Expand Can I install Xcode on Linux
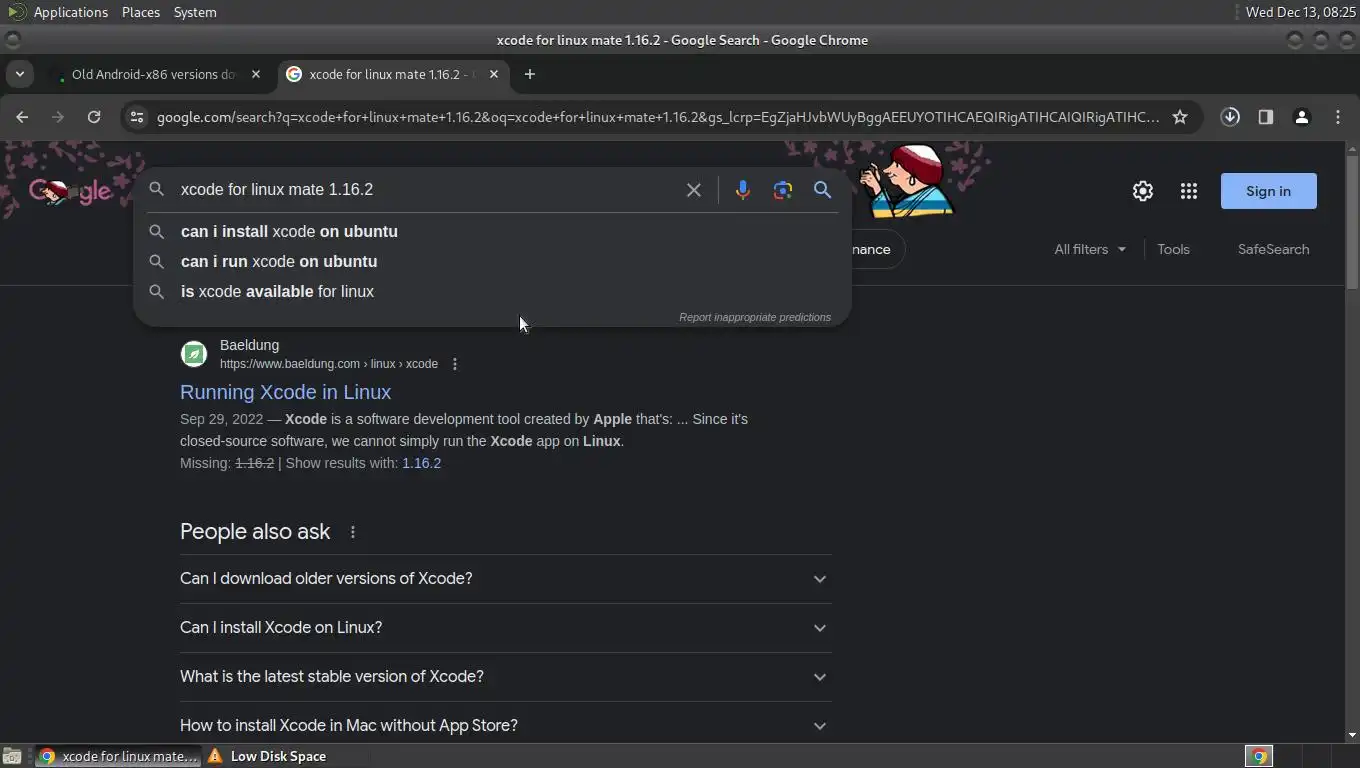This screenshot has height=768, width=1360. click(505, 628)
